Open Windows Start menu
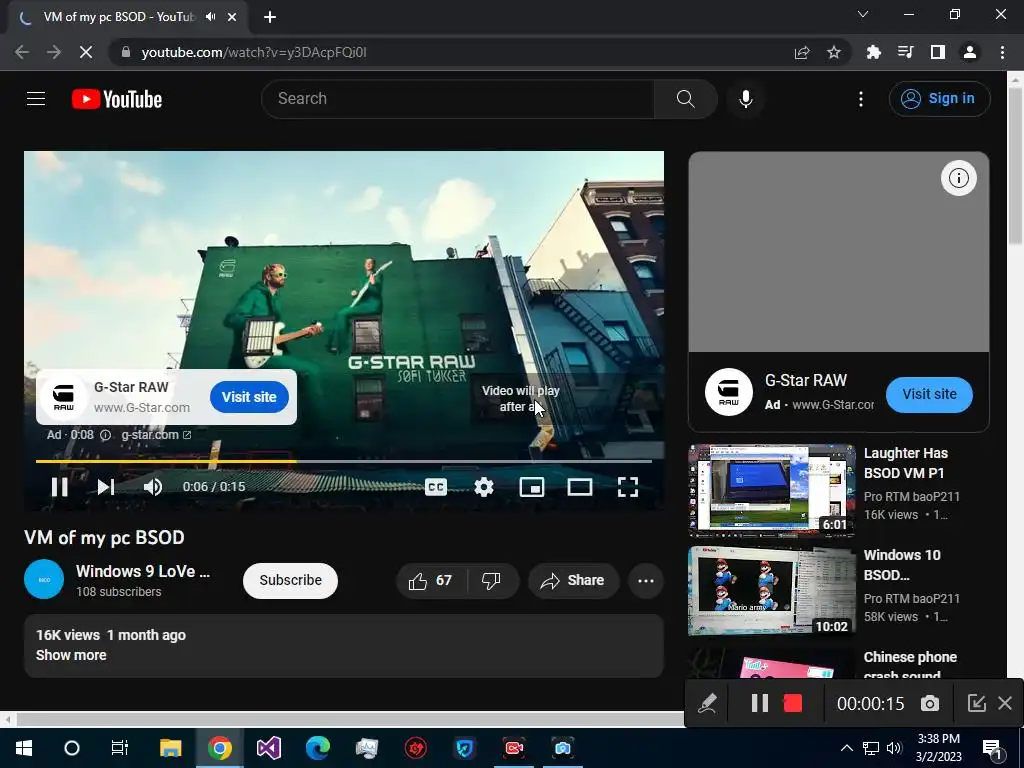Screen dimensions: 1024x768 24,748
